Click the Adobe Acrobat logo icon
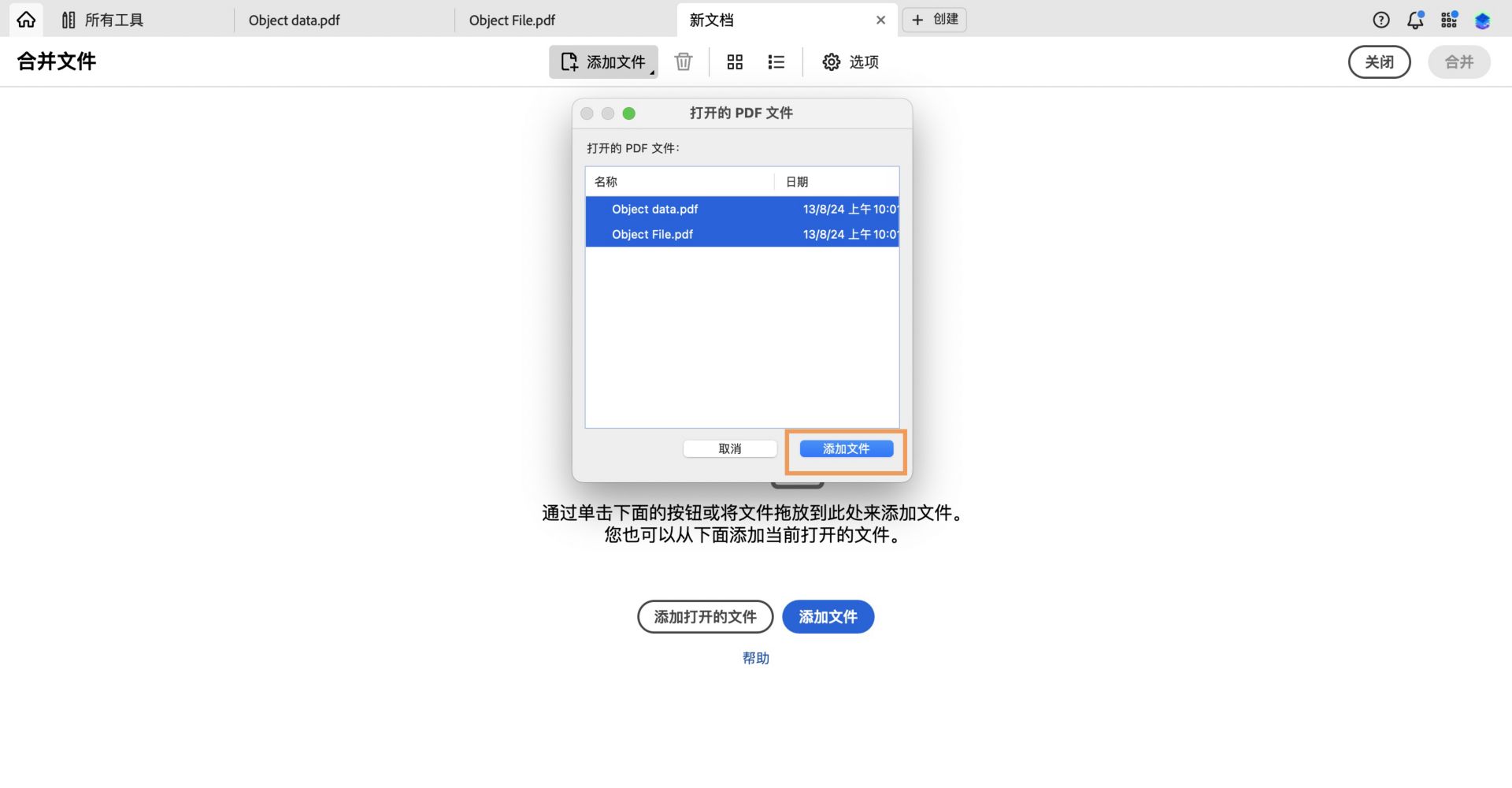 1482,20
